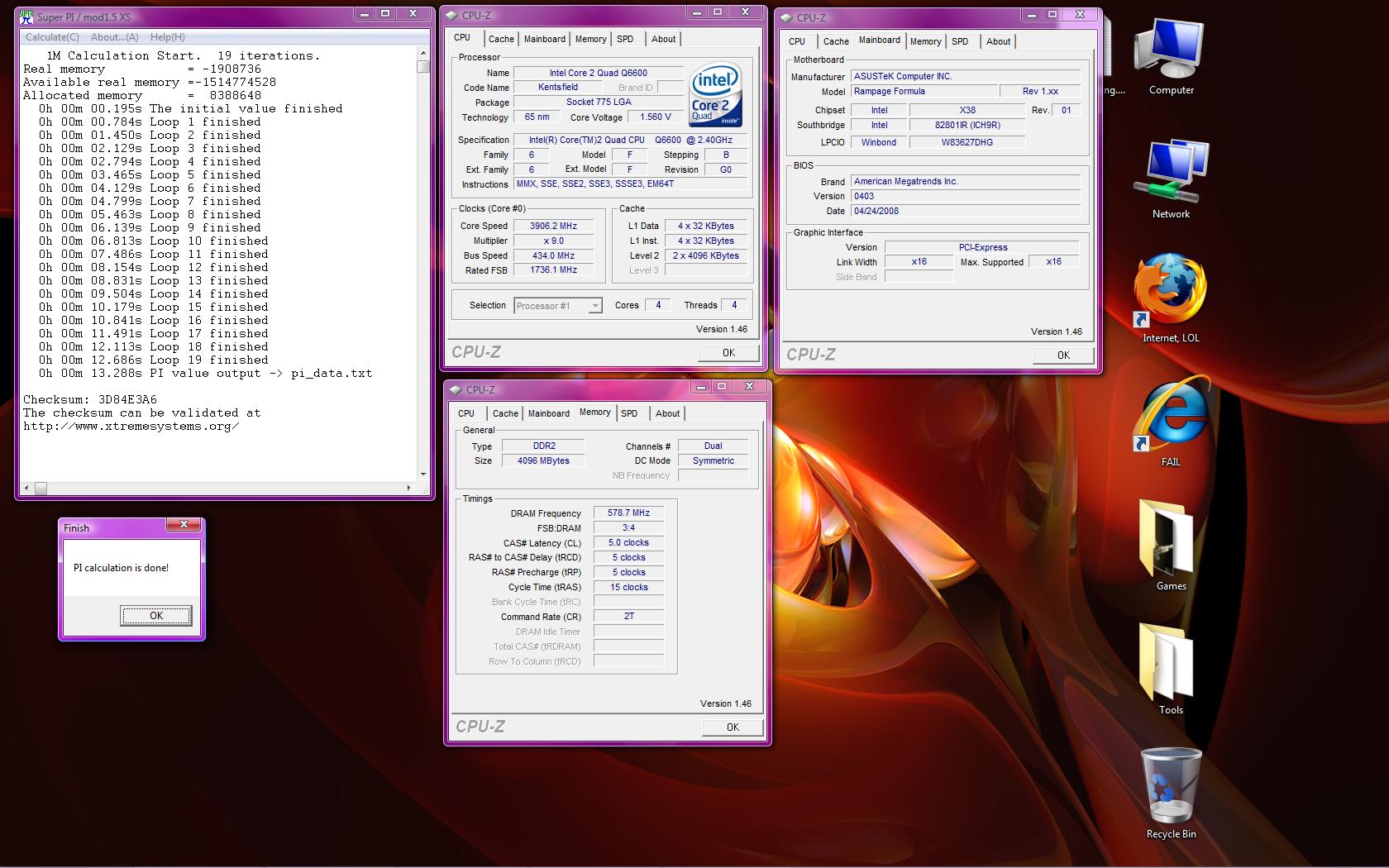The image size is (1389, 868).
Task: Click the Rampage Formula model field
Action: pos(924,92)
